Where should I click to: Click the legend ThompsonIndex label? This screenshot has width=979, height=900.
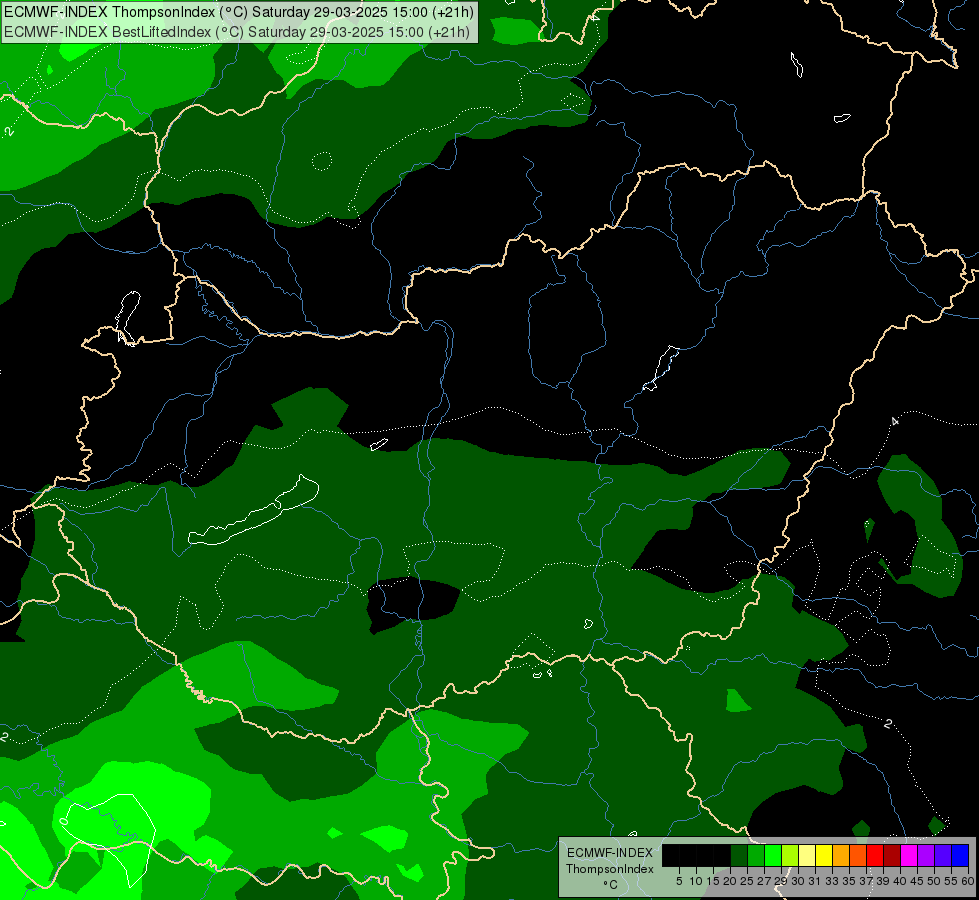pos(610,869)
